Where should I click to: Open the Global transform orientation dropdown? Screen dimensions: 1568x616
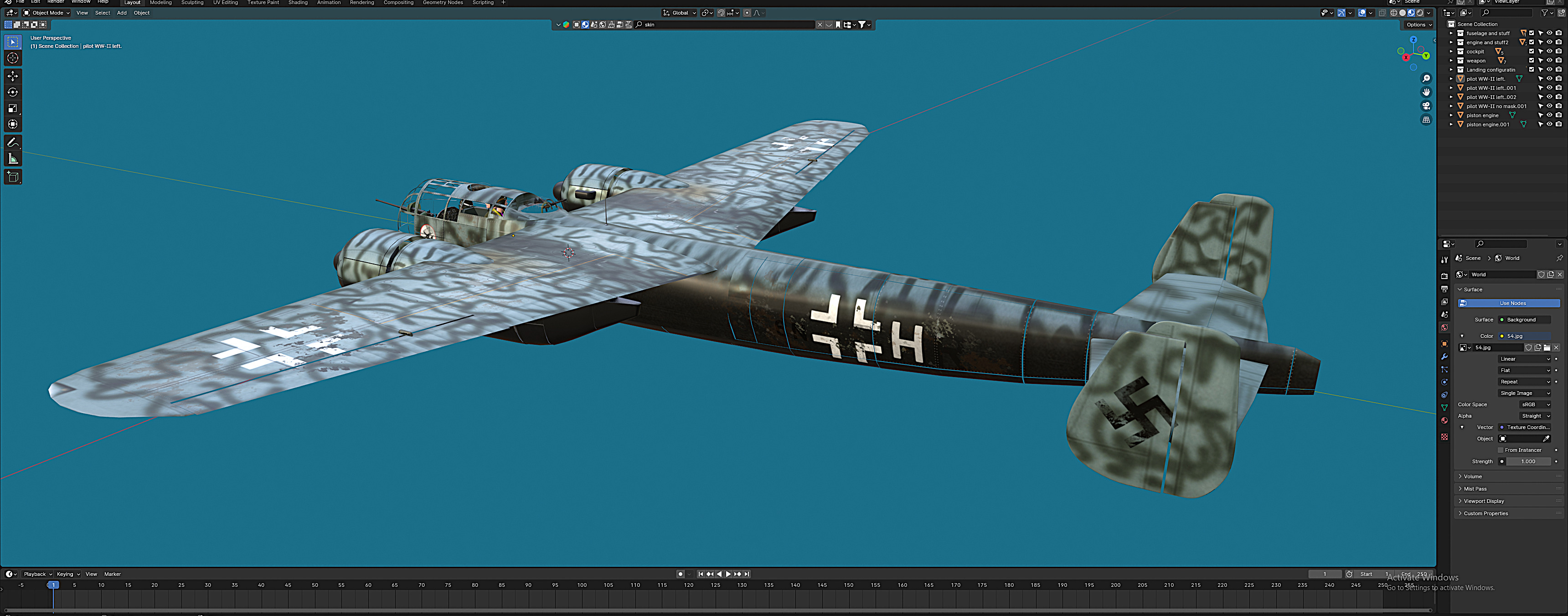point(679,13)
